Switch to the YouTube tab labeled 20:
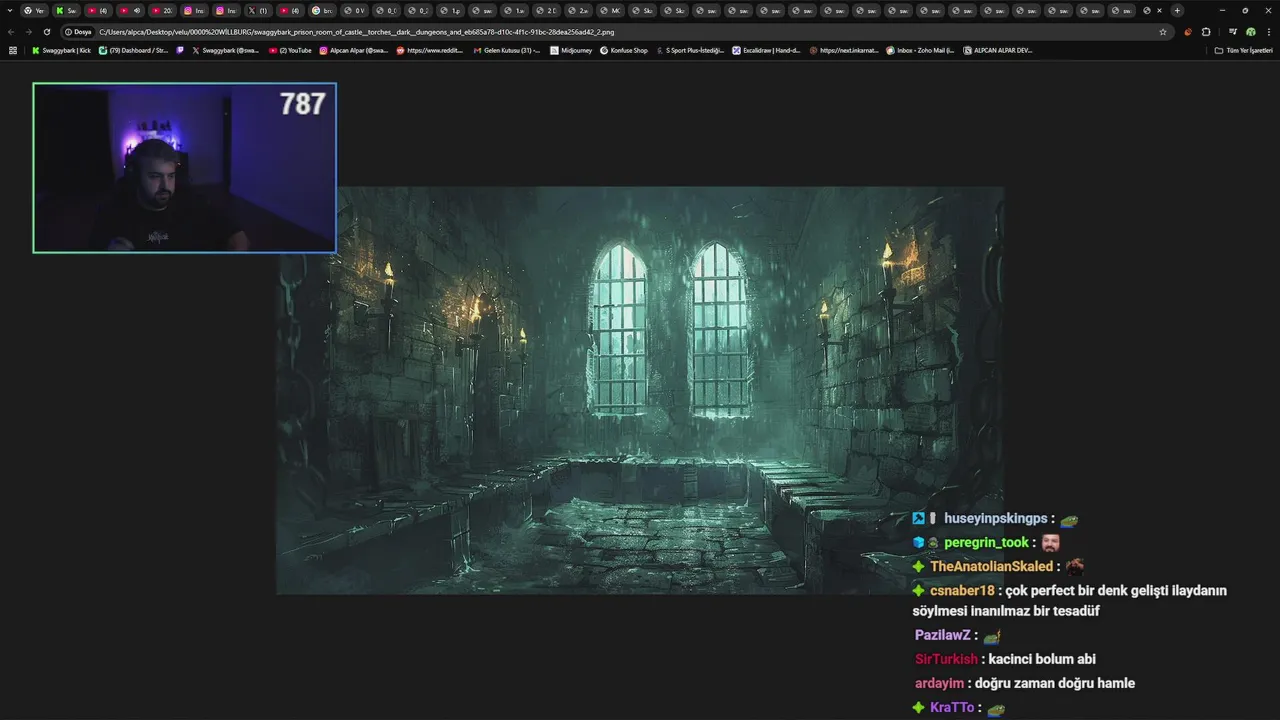 pos(162,10)
